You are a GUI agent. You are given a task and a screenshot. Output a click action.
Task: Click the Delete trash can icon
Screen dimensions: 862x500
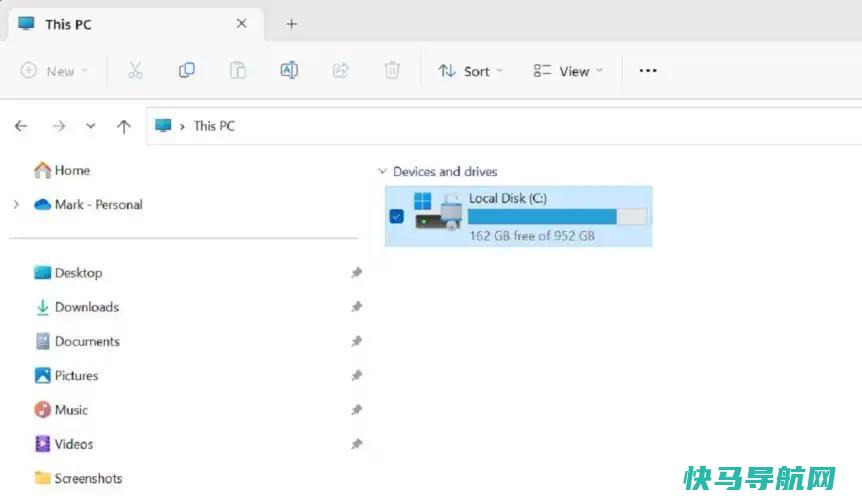tap(392, 70)
